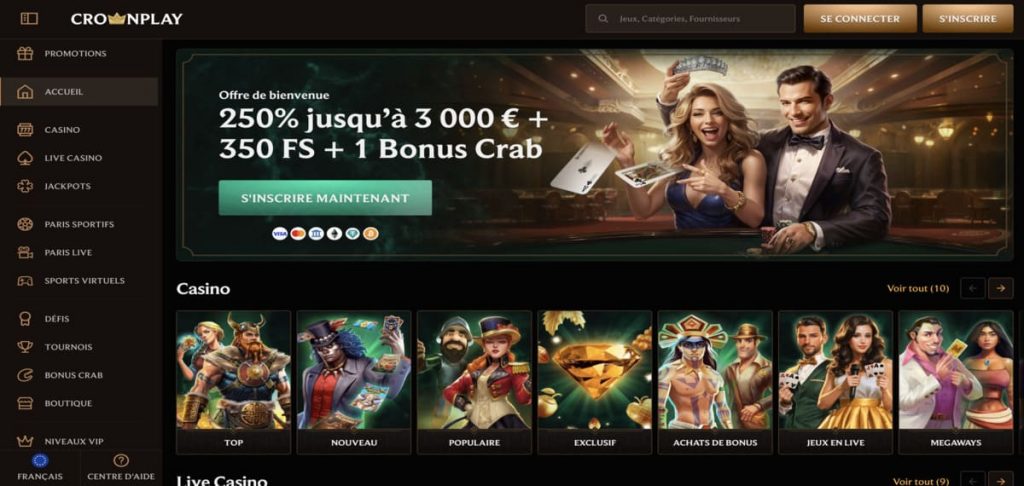Screen dimensions: 1024x486
Task: Open the Français language selector
Action: pos(40,468)
